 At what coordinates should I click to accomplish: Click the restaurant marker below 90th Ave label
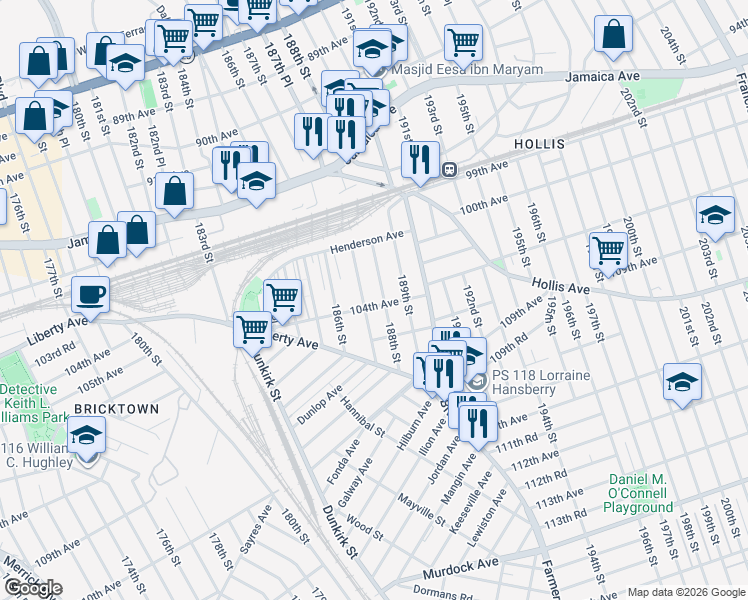(230, 166)
